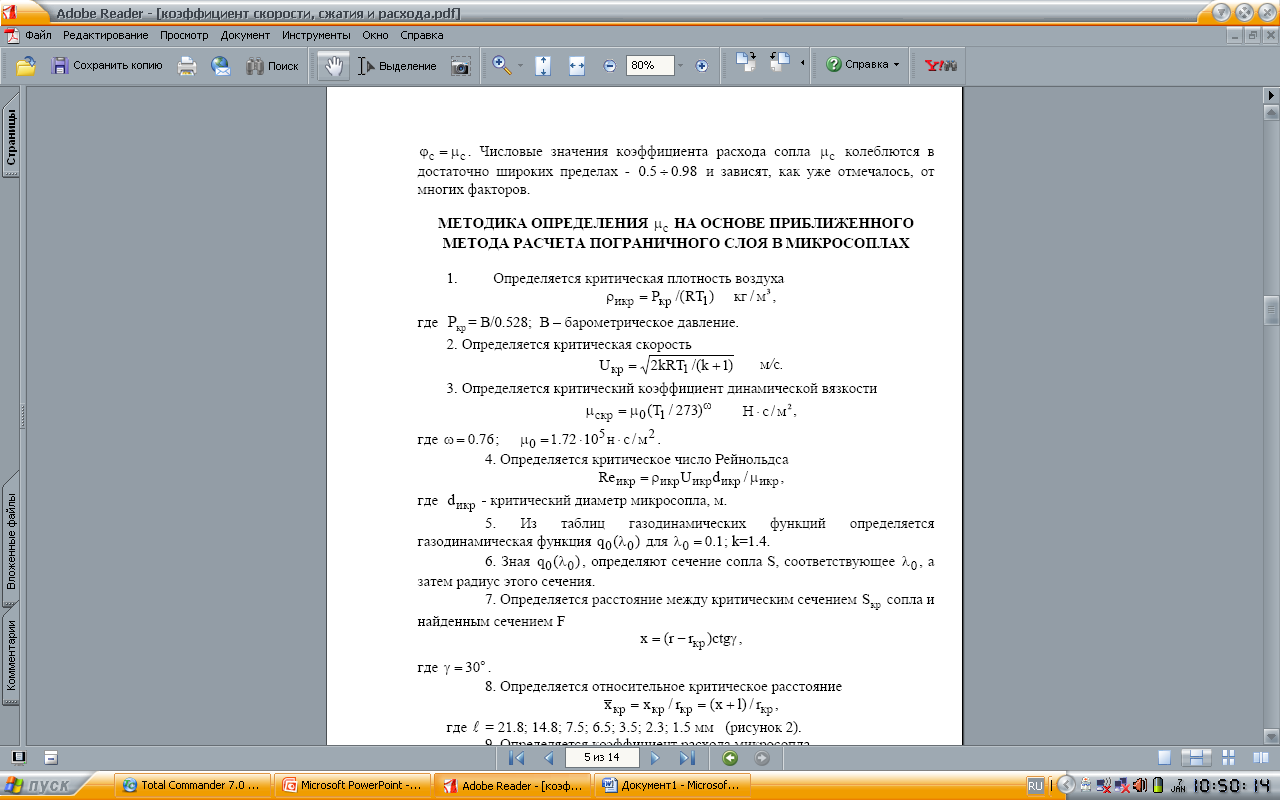
Task: Expand the rotate toolbar small arrow
Action: tap(803, 64)
